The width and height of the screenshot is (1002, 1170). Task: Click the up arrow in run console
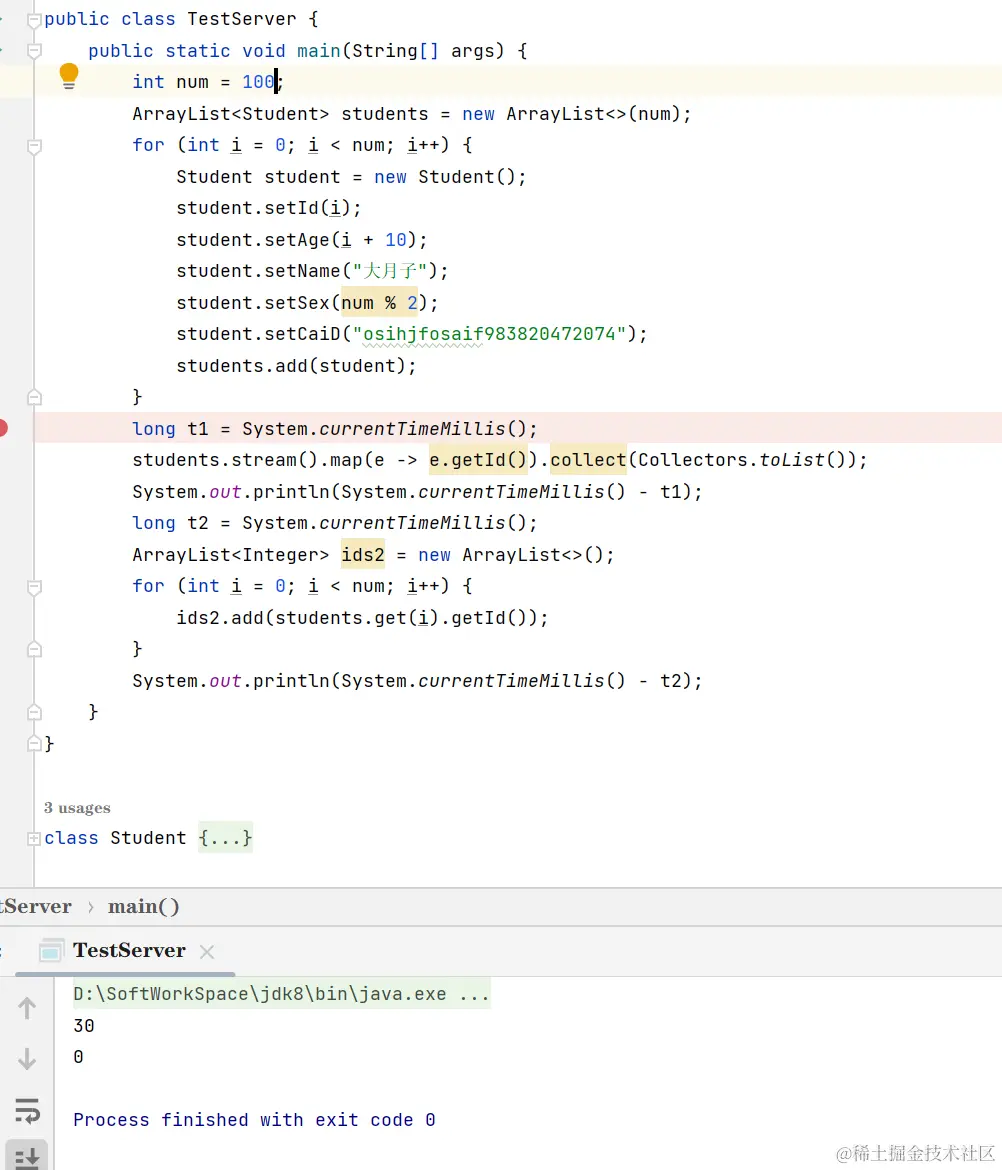[x=27, y=1008]
